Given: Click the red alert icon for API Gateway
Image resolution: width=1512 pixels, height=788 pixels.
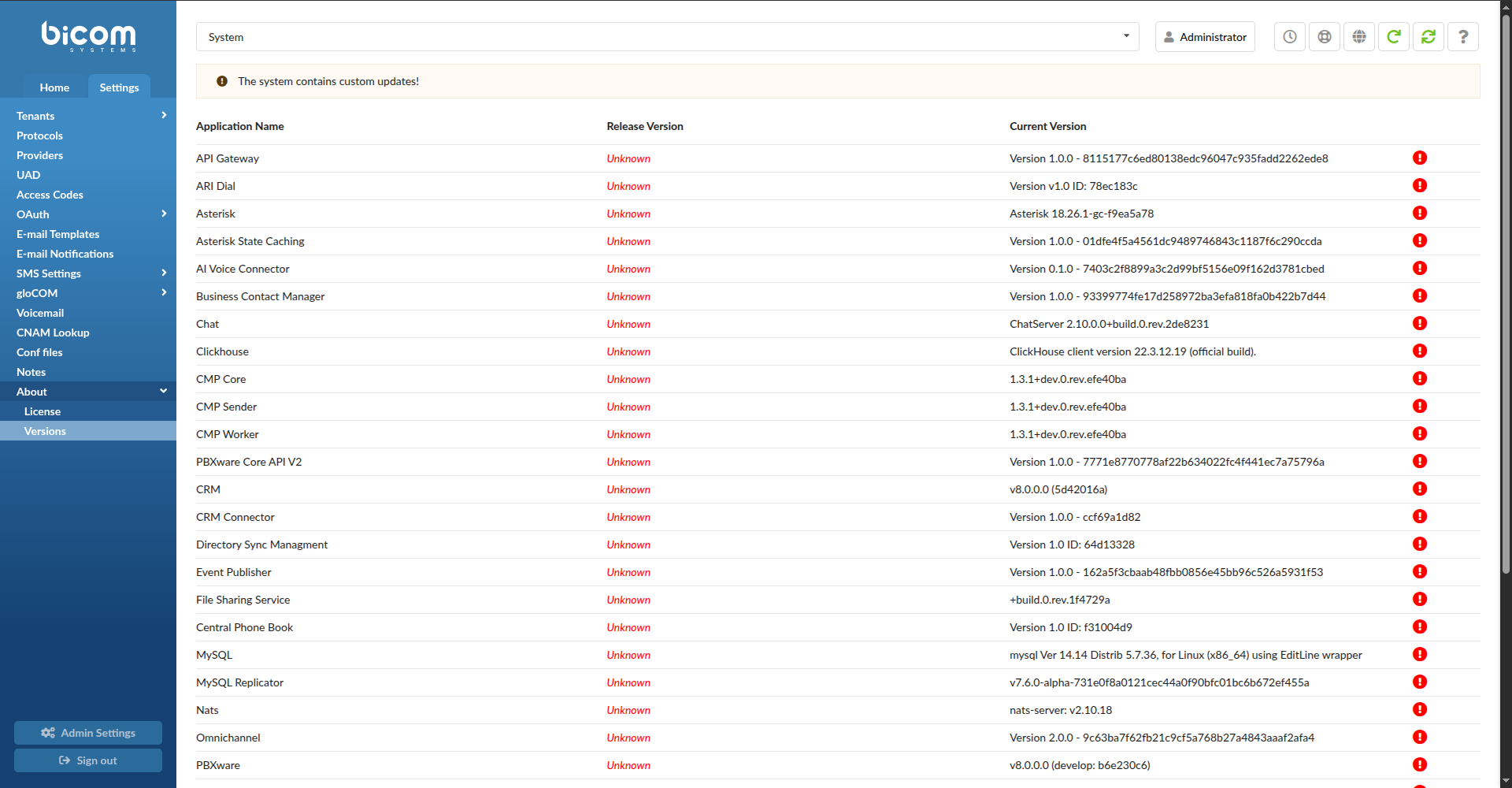Looking at the screenshot, I should point(1420,158).
